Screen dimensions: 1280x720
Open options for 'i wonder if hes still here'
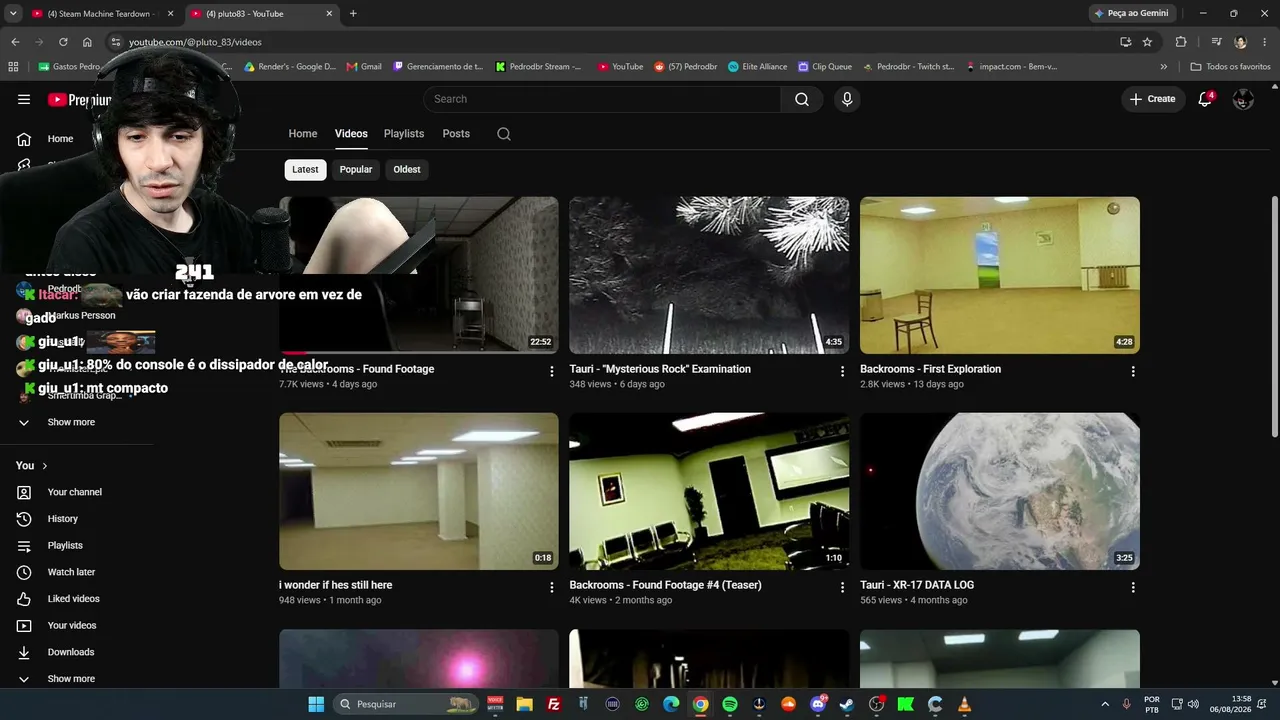tap(551, 587)
